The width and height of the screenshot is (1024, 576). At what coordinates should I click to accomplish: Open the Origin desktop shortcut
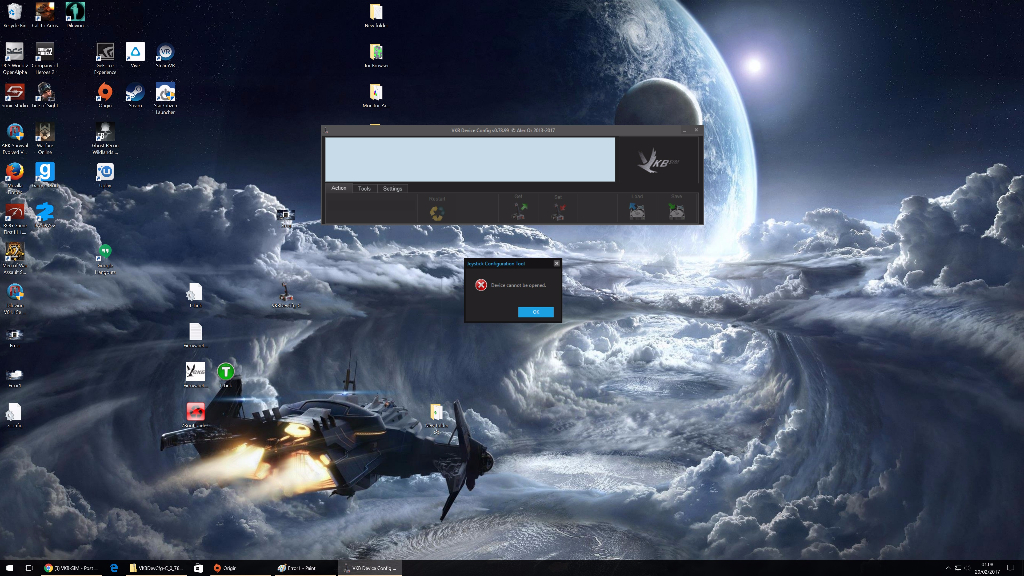click(104, 93)
